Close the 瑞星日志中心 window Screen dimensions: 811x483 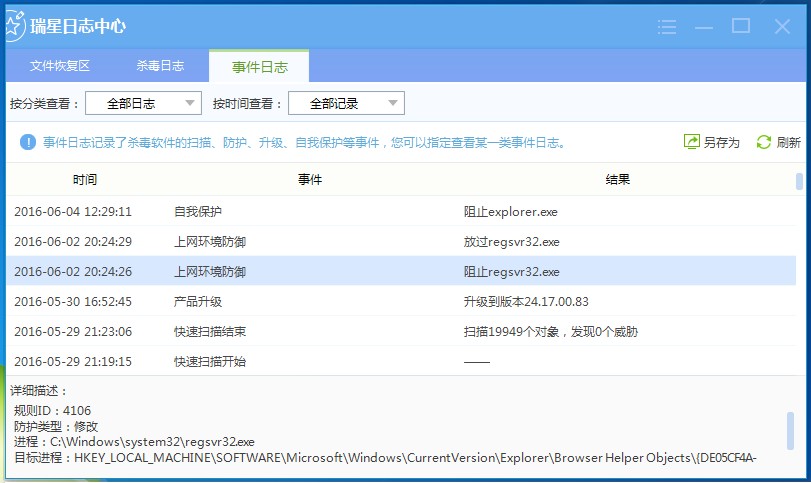point(782,26)
